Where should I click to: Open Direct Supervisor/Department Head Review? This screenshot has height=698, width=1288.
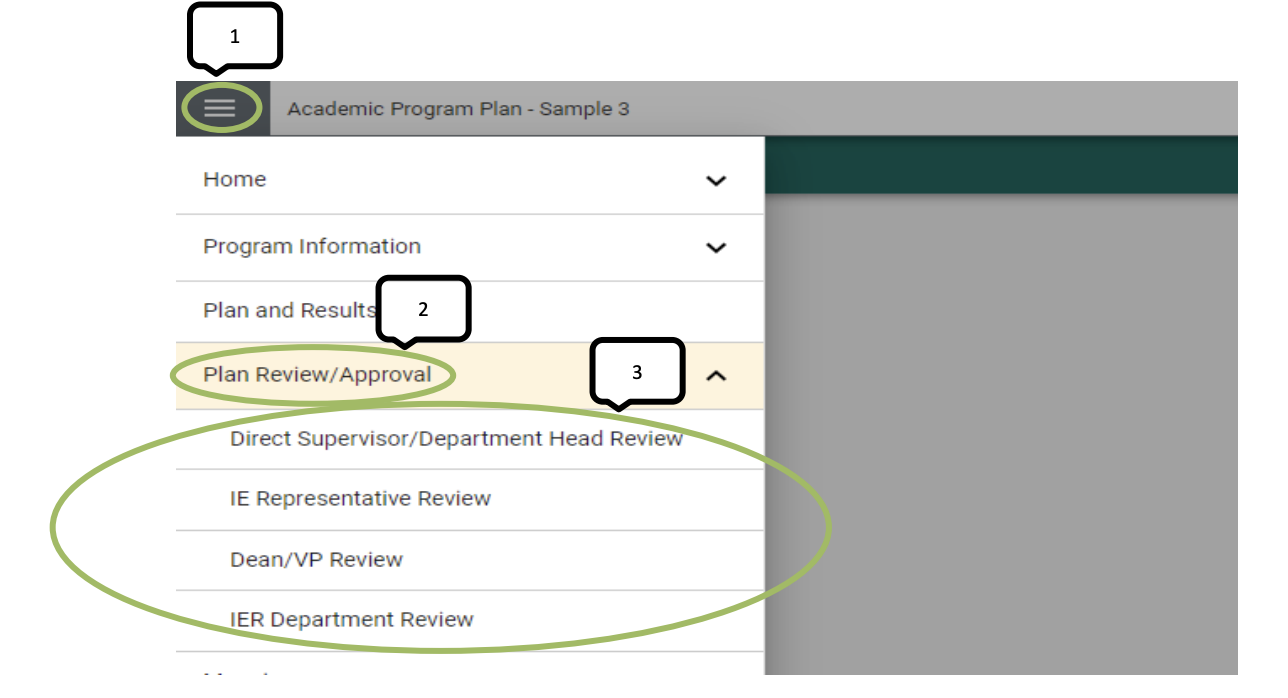click(455, 438)
